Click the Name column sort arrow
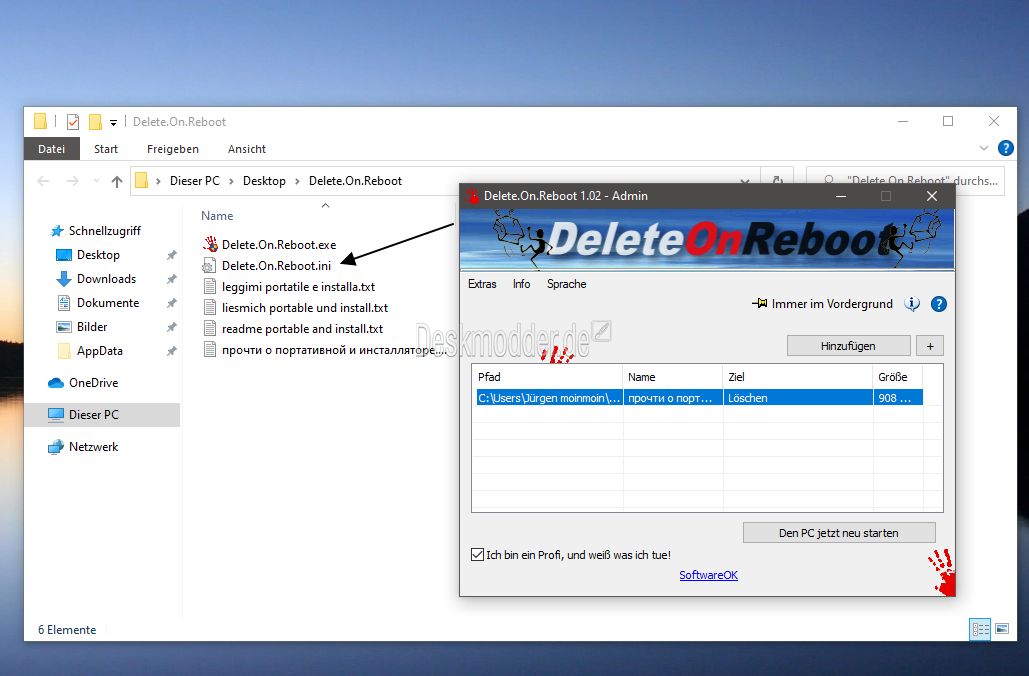 click(x=325, y=205)
